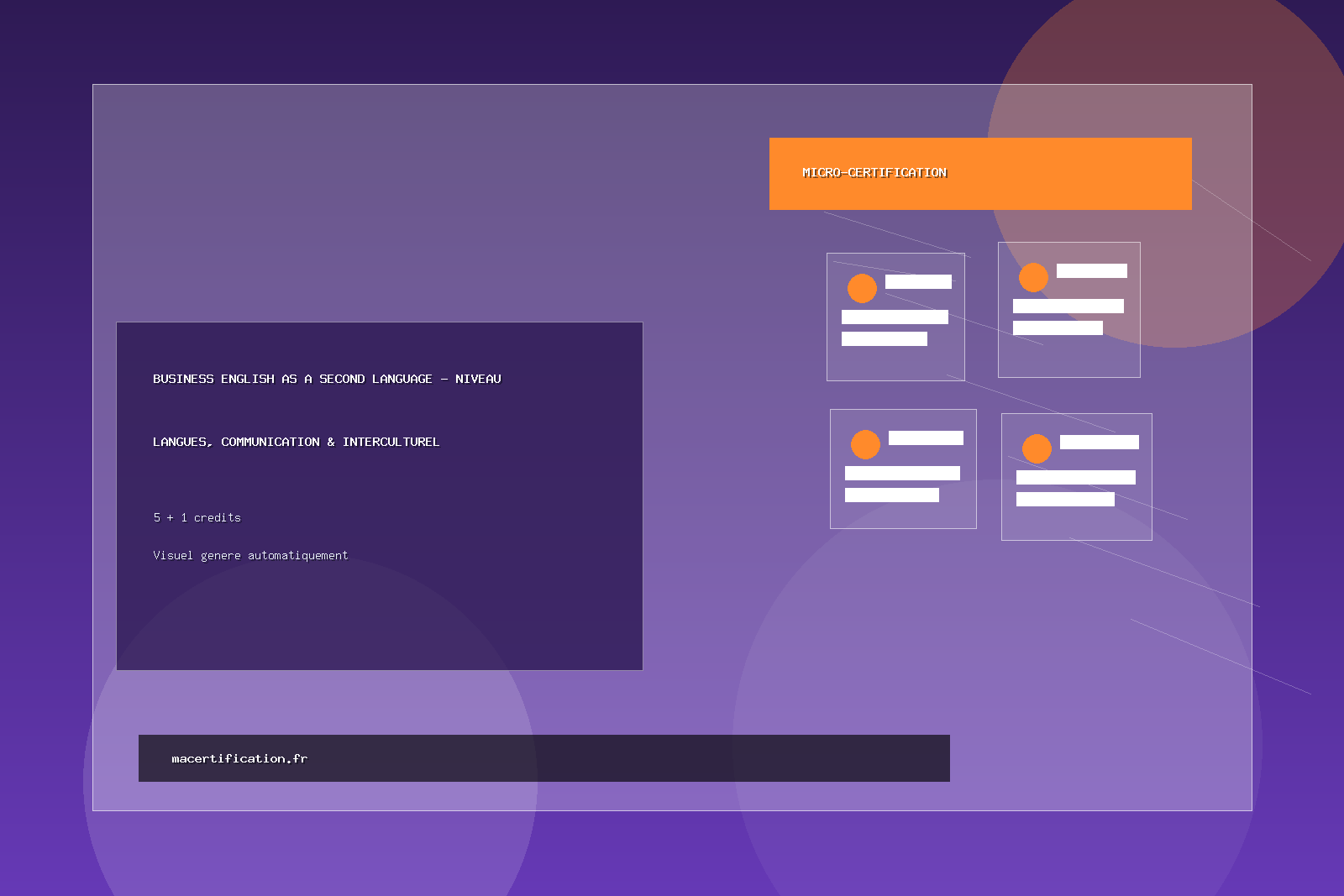Click the middle white line in the top-left card
This screenshot has width=1344, height=896.
(x=895, y=317)
